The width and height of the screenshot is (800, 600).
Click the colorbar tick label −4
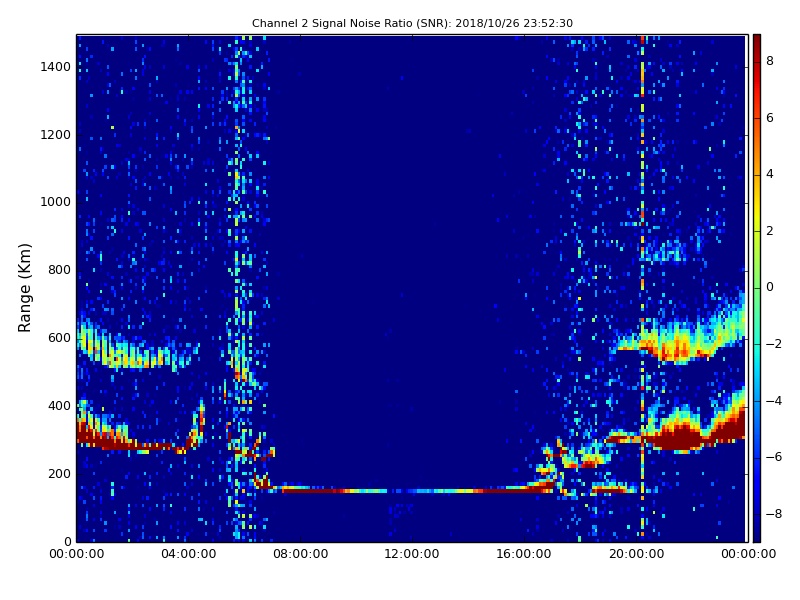(774, 401)
